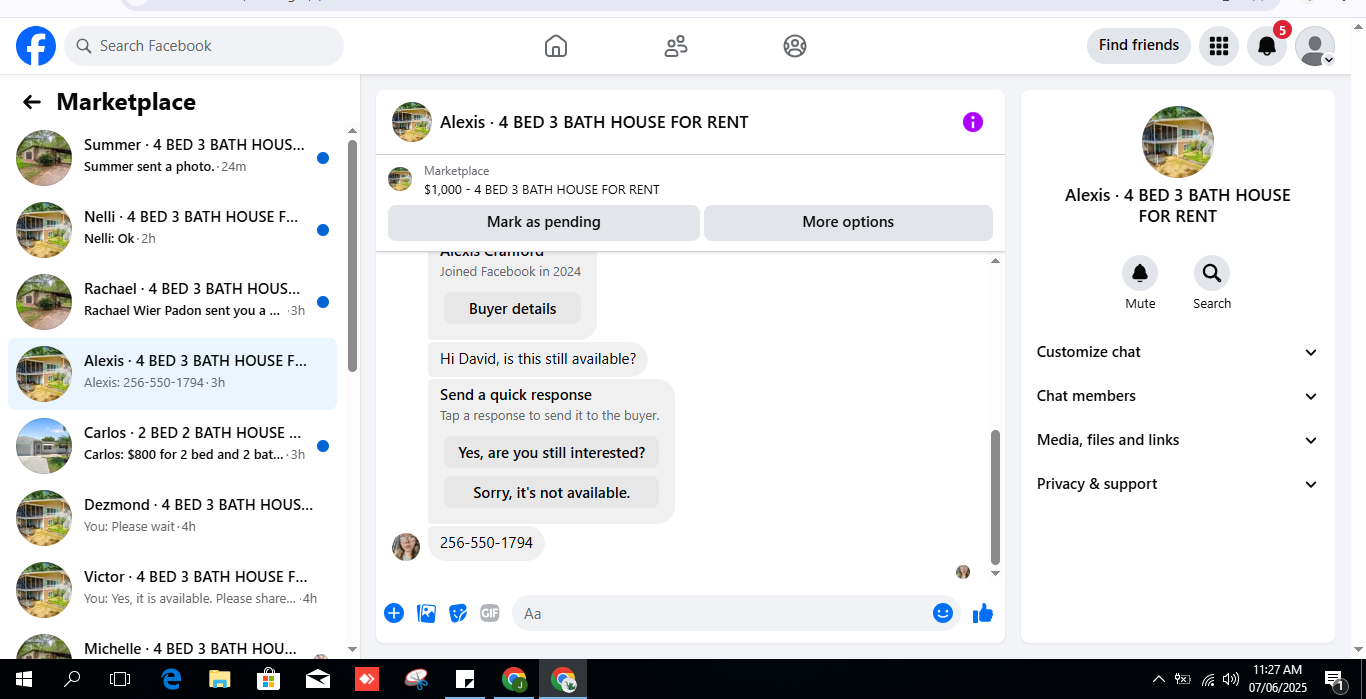The image size is (1366, 699).
Task: Send 'Sorry, it's not available.' response
Action: [x=552, y=493]
